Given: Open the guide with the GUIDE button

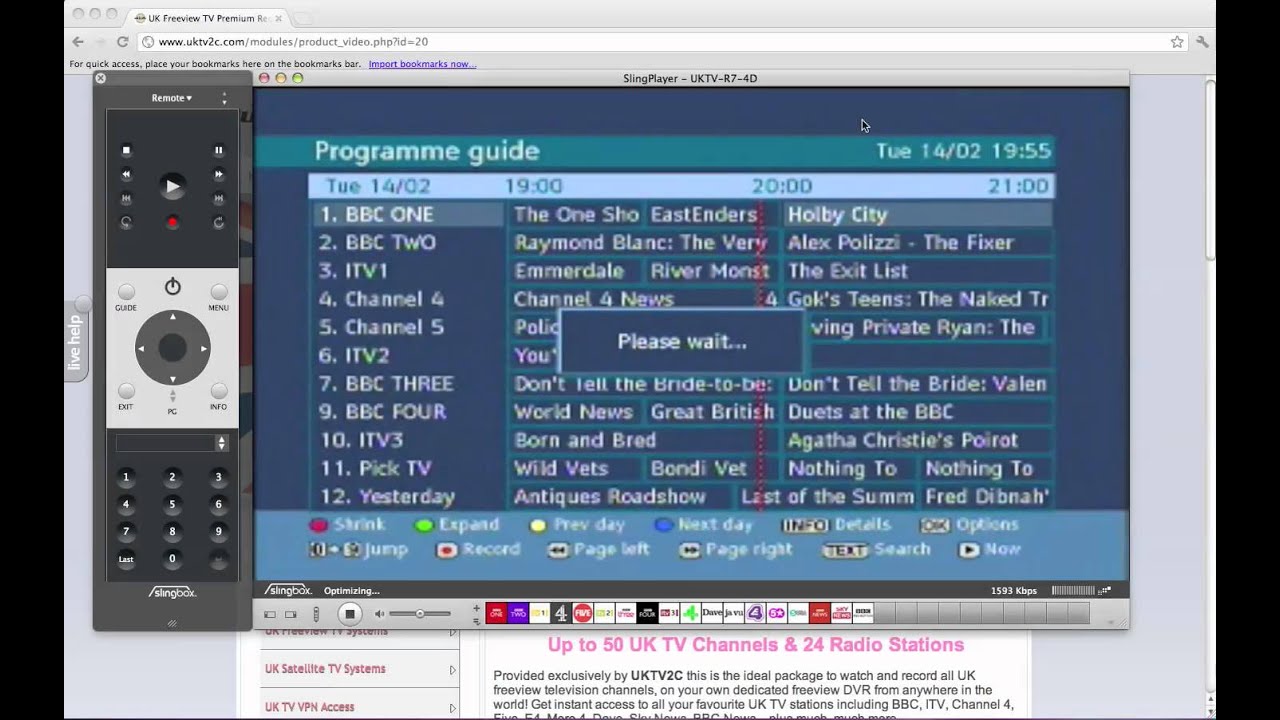Looking at the screenshot, I should pyautogui.click(x=126, y=292).
